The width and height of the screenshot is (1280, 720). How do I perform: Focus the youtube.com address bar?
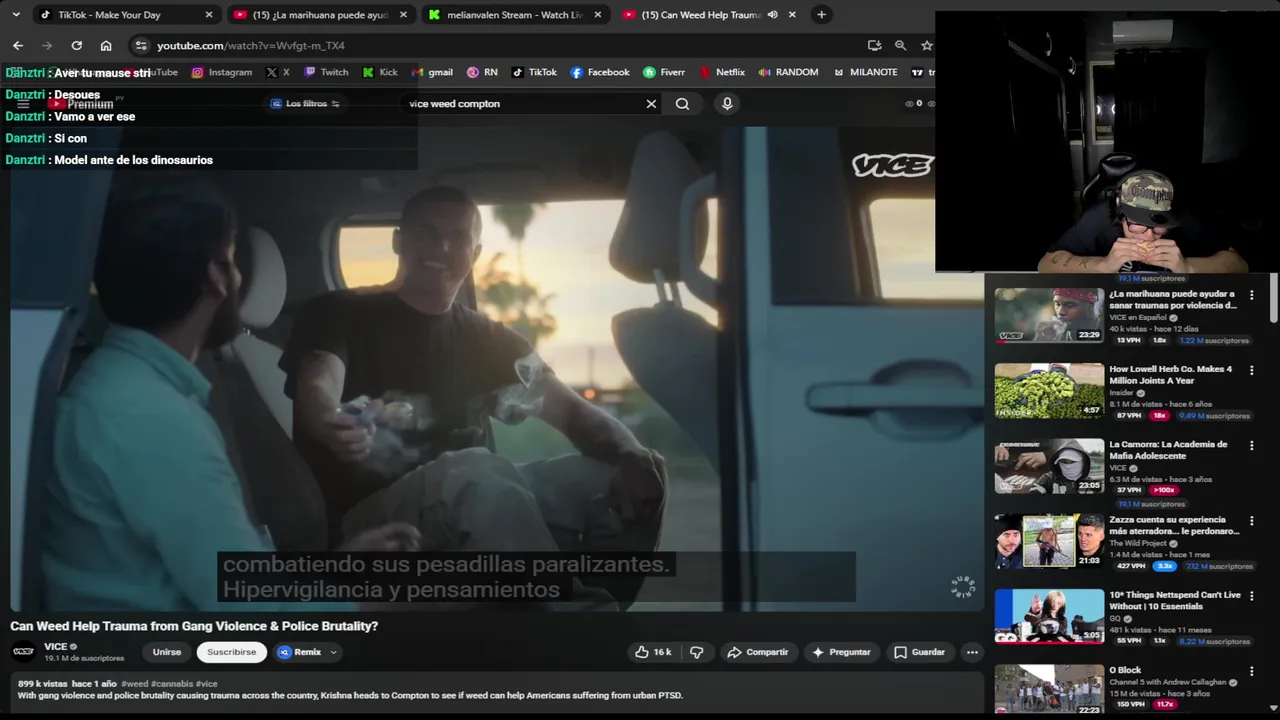click(x=500, y=45)
